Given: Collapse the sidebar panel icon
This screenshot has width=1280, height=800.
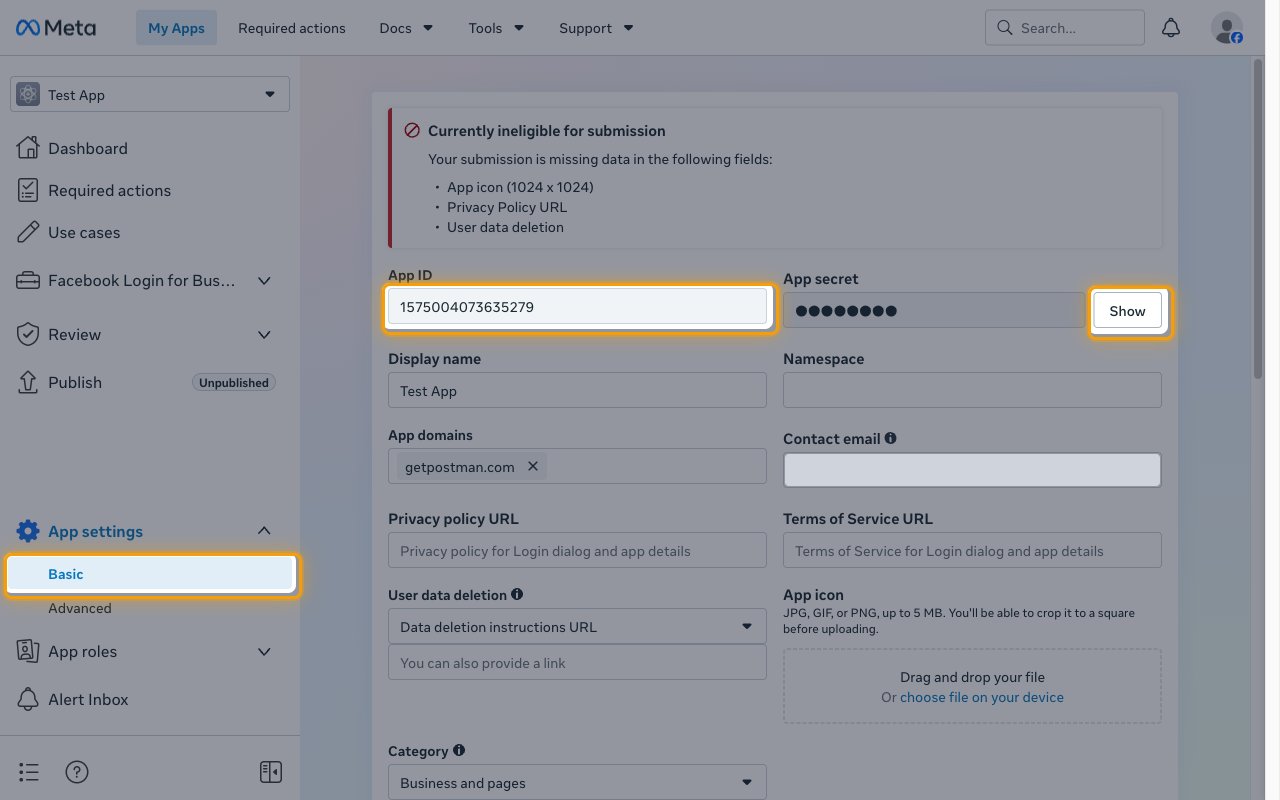Looking at the screenshot, I should click(270, 772).
